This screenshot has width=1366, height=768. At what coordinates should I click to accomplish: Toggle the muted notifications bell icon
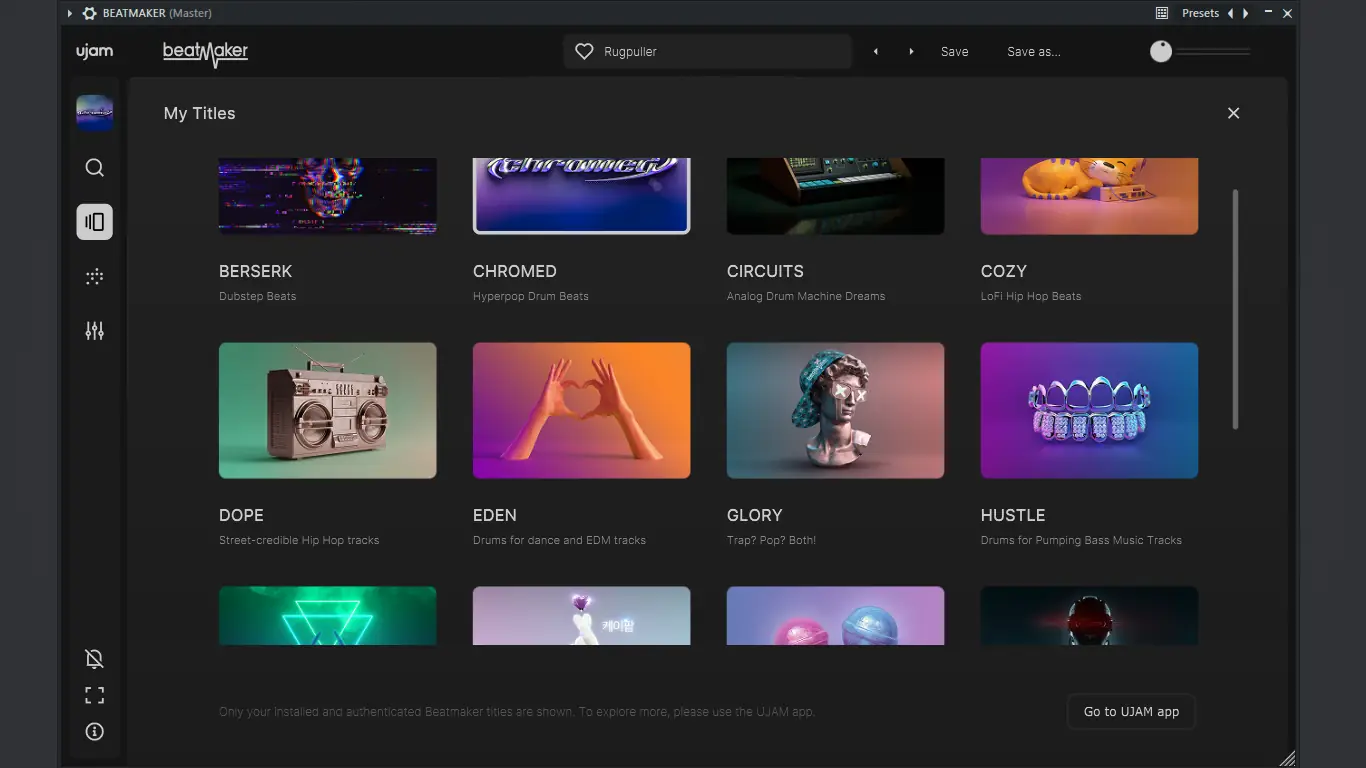94,658
